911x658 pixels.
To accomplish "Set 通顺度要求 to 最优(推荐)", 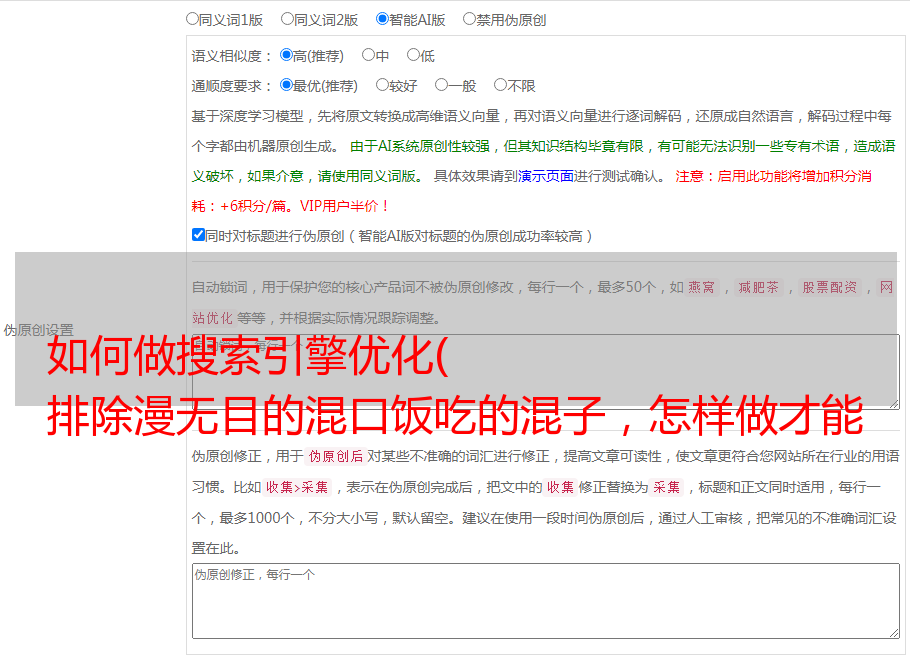I will (286, 86).
